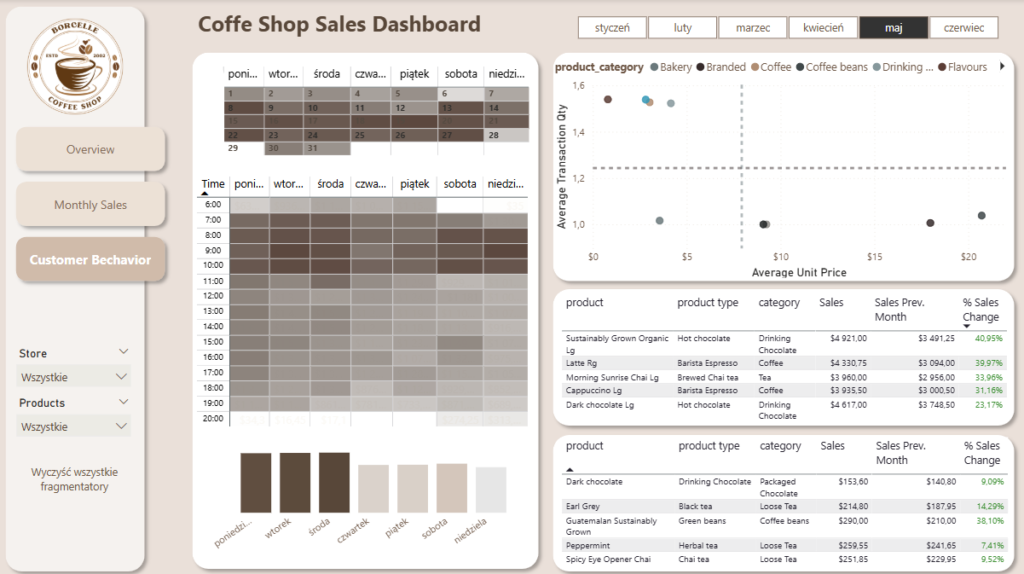Select the styczeń month filter

[x=611, y=28]
